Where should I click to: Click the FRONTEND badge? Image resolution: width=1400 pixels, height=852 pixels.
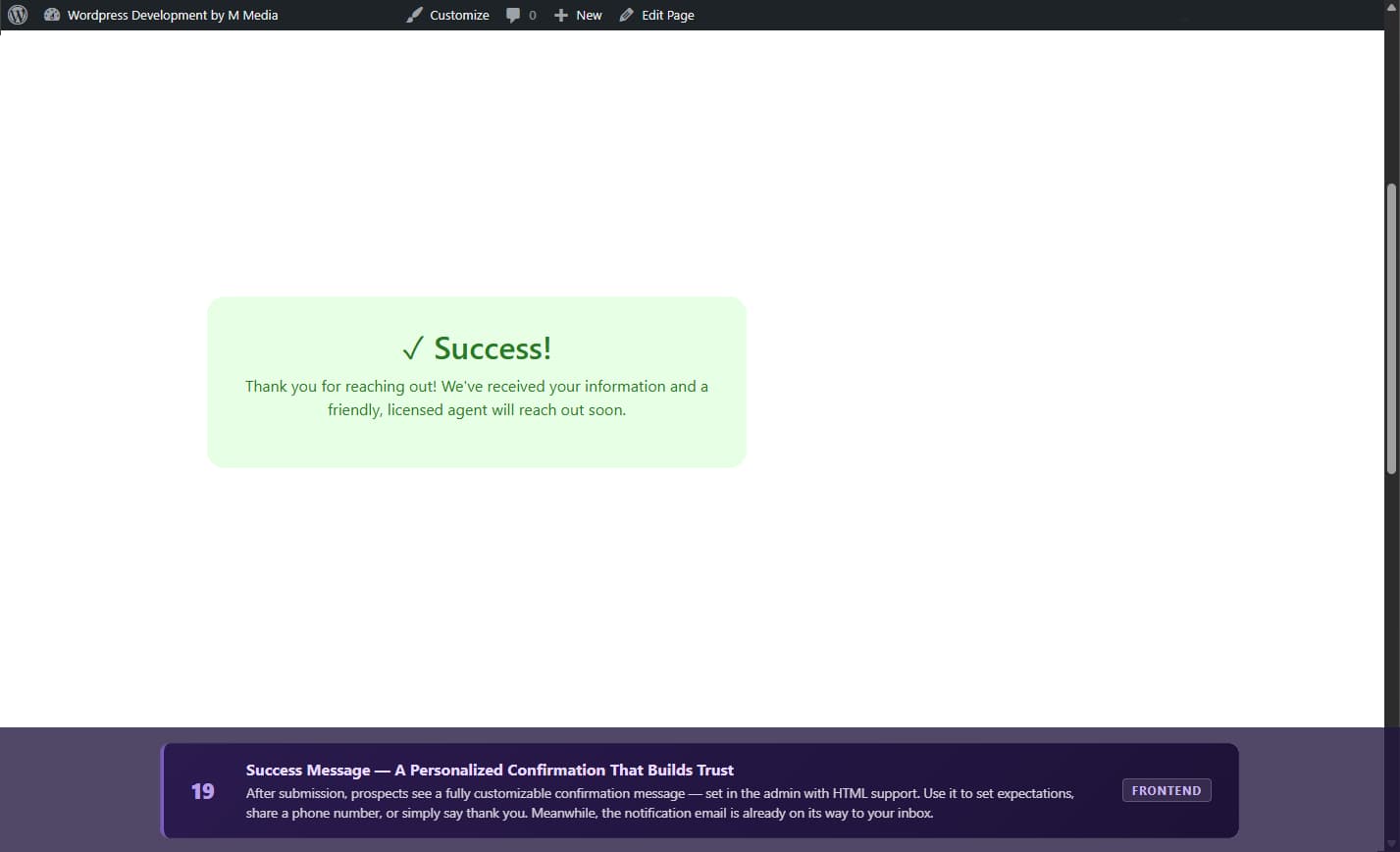(x=1167, y=790)
